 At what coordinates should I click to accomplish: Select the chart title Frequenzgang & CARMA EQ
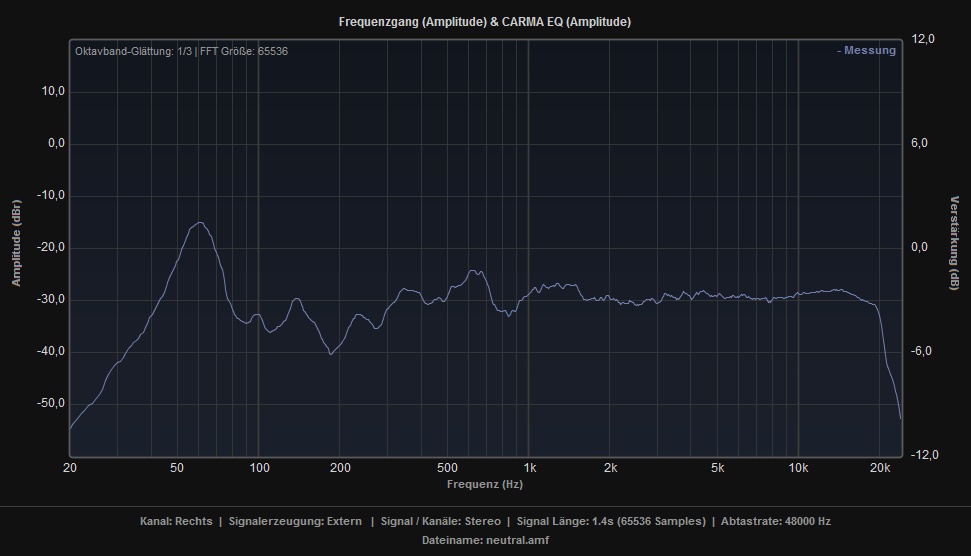(x=485, y=21)
